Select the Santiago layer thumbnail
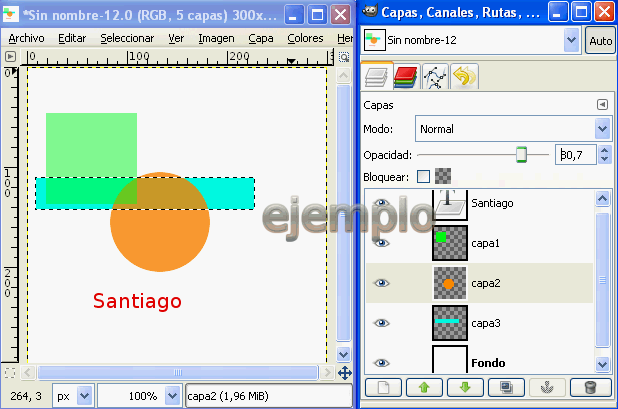The height and width of the screenshot is (409, 618). 450,205
